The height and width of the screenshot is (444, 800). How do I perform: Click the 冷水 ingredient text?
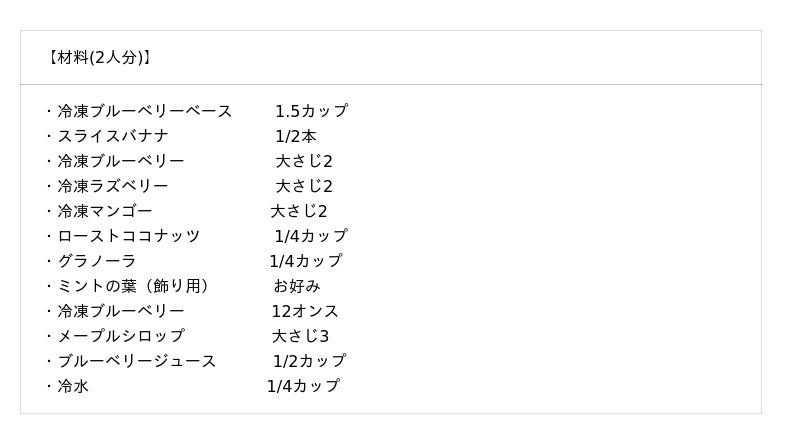(x=72, y=386)
